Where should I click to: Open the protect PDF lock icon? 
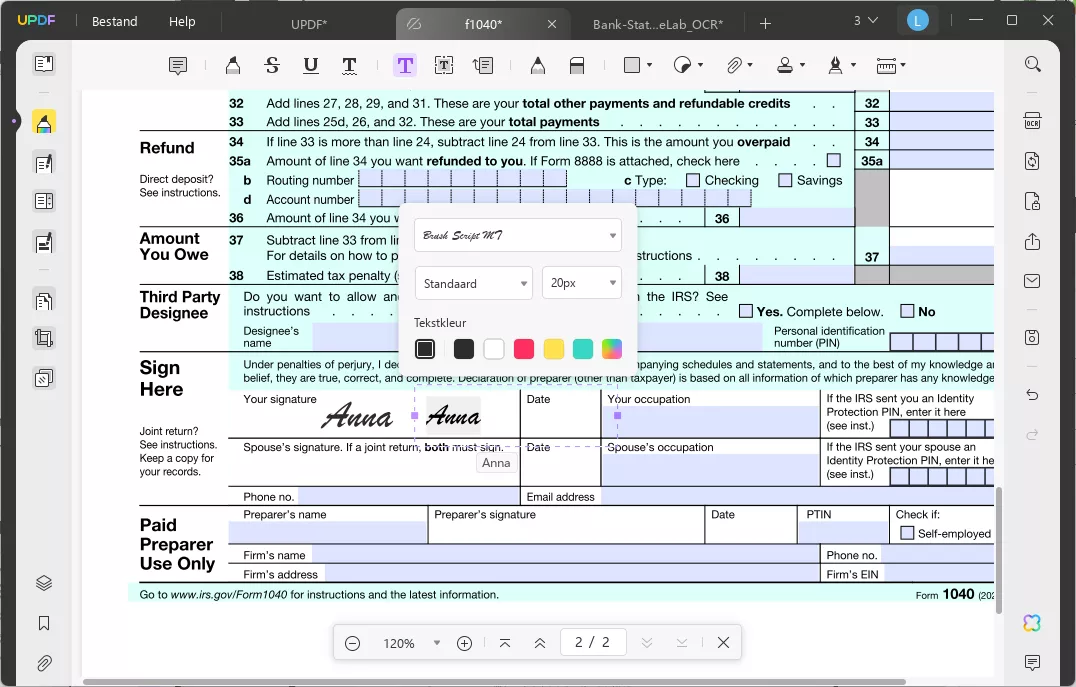[1033, 201]
